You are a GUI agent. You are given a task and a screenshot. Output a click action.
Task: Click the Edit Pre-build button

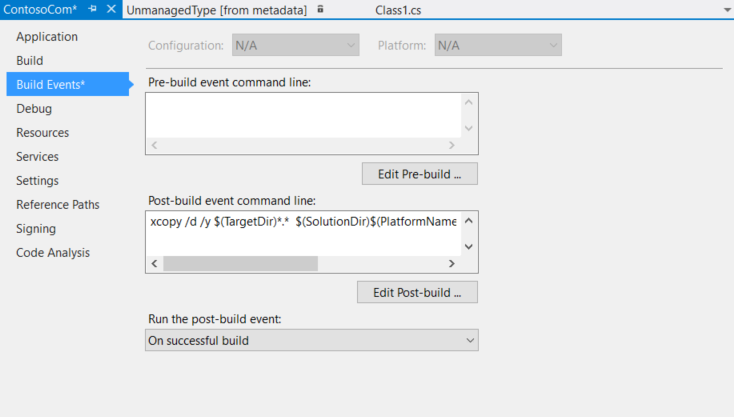[x=419, y=174]
